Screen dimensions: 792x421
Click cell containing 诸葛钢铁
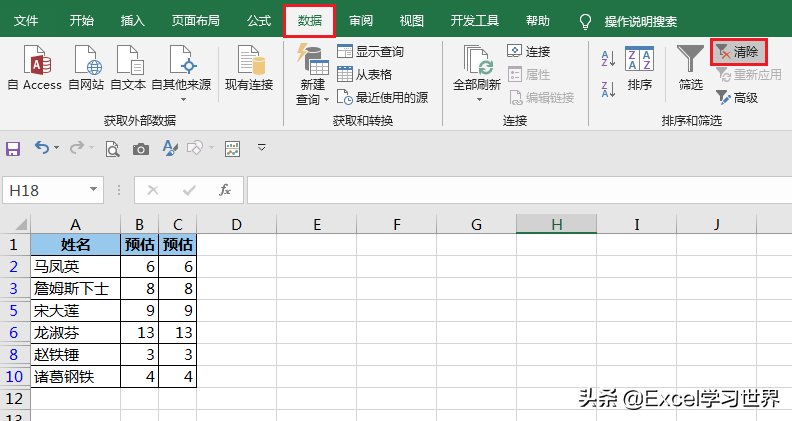pyautogui.click(x=75, y=377)
